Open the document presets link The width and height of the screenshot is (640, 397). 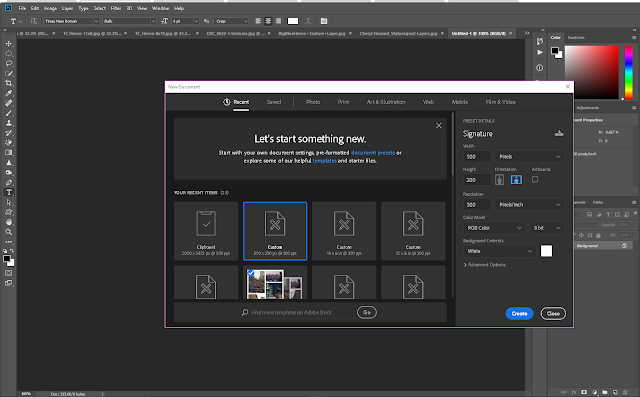(x=373, y=153)
